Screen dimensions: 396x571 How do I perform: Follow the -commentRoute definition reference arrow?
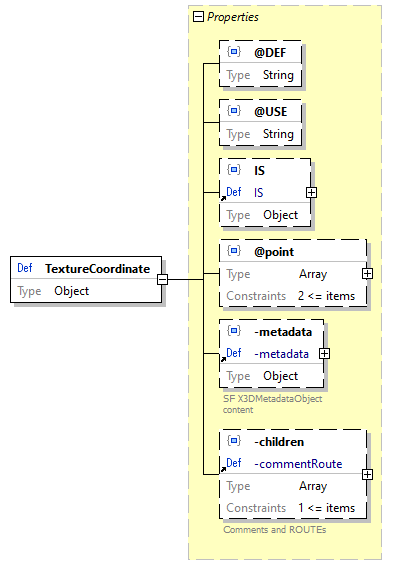(223, 469)
